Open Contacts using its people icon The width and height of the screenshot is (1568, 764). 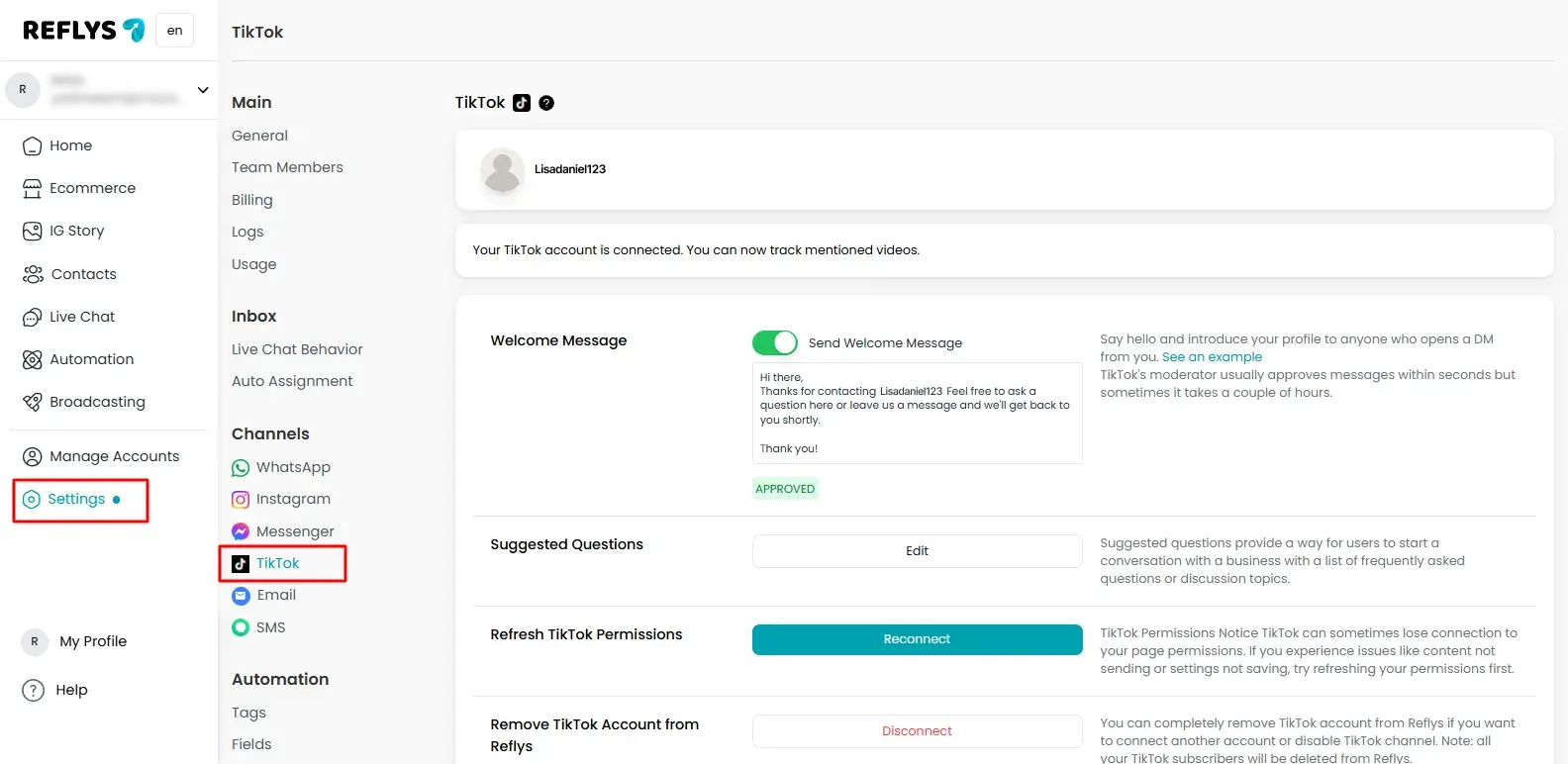click(x=33, y=274)
